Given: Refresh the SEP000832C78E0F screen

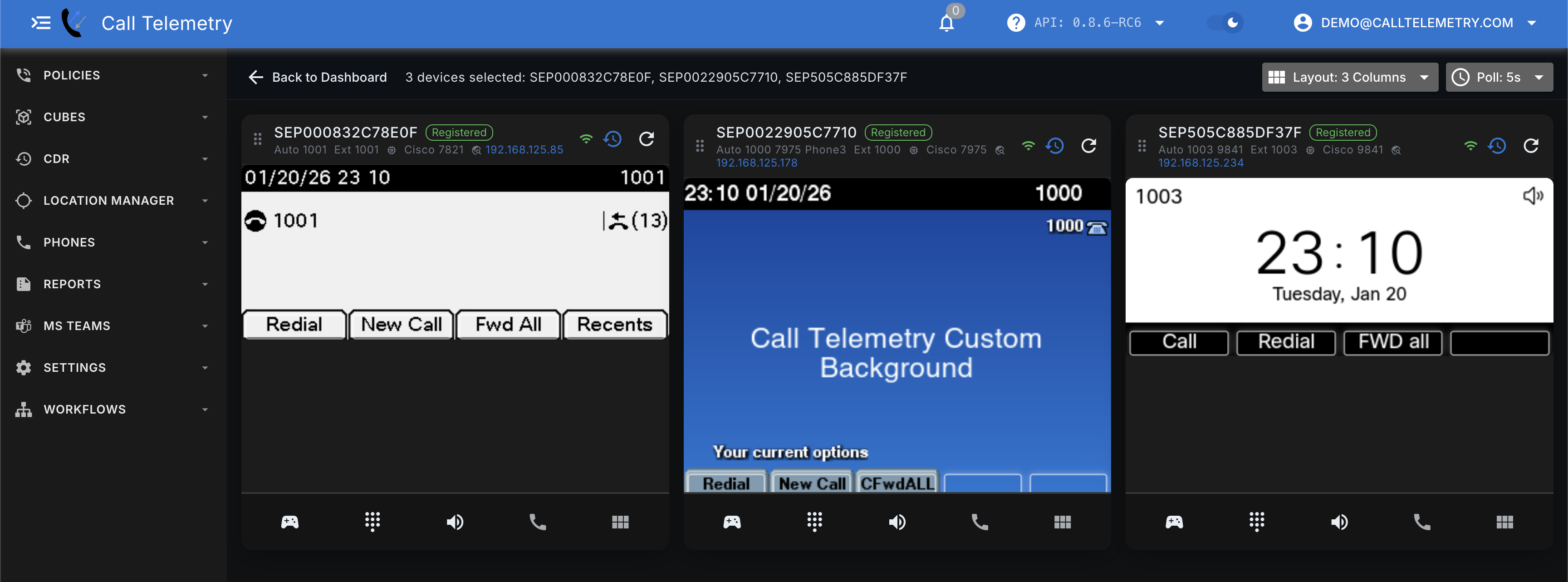Looking at the screenshot, I should tap(647, 139).
